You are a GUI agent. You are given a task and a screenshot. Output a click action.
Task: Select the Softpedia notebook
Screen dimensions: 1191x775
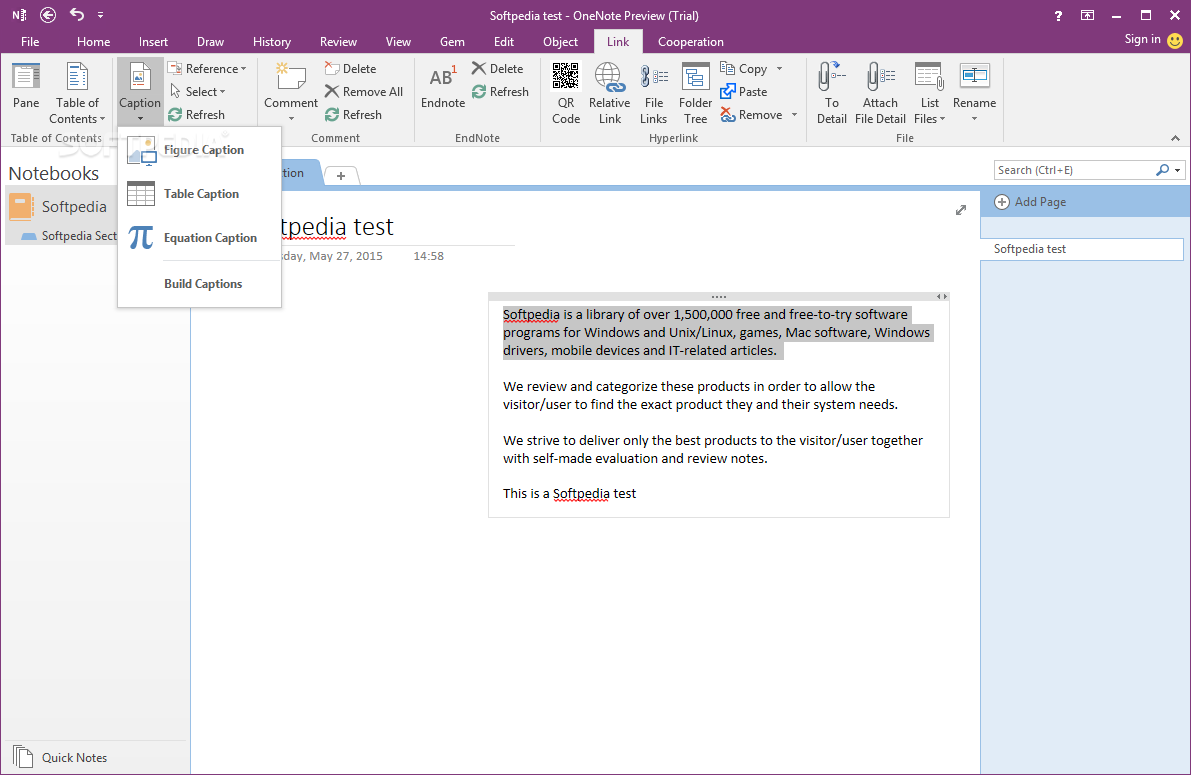61,207
